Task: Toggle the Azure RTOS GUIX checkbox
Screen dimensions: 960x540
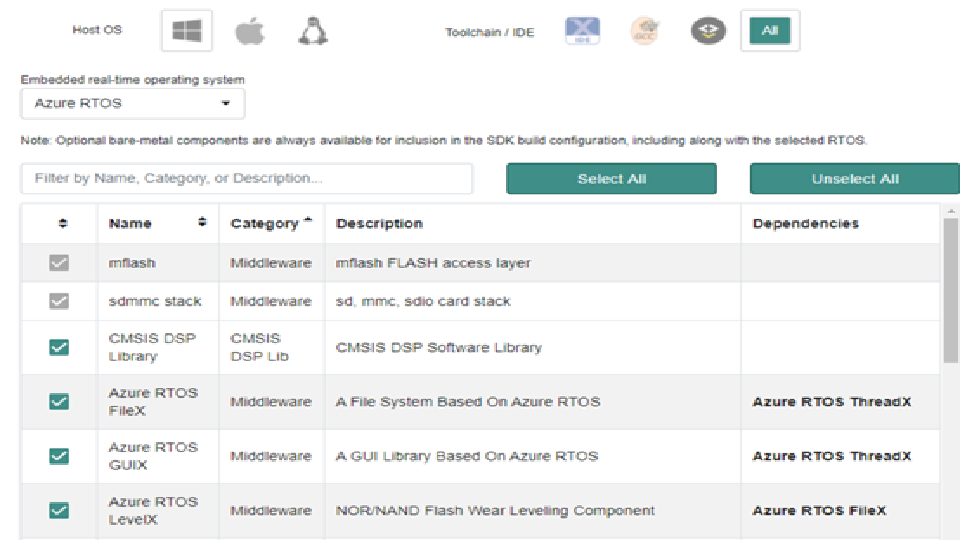Action: (x=59, y=456)
